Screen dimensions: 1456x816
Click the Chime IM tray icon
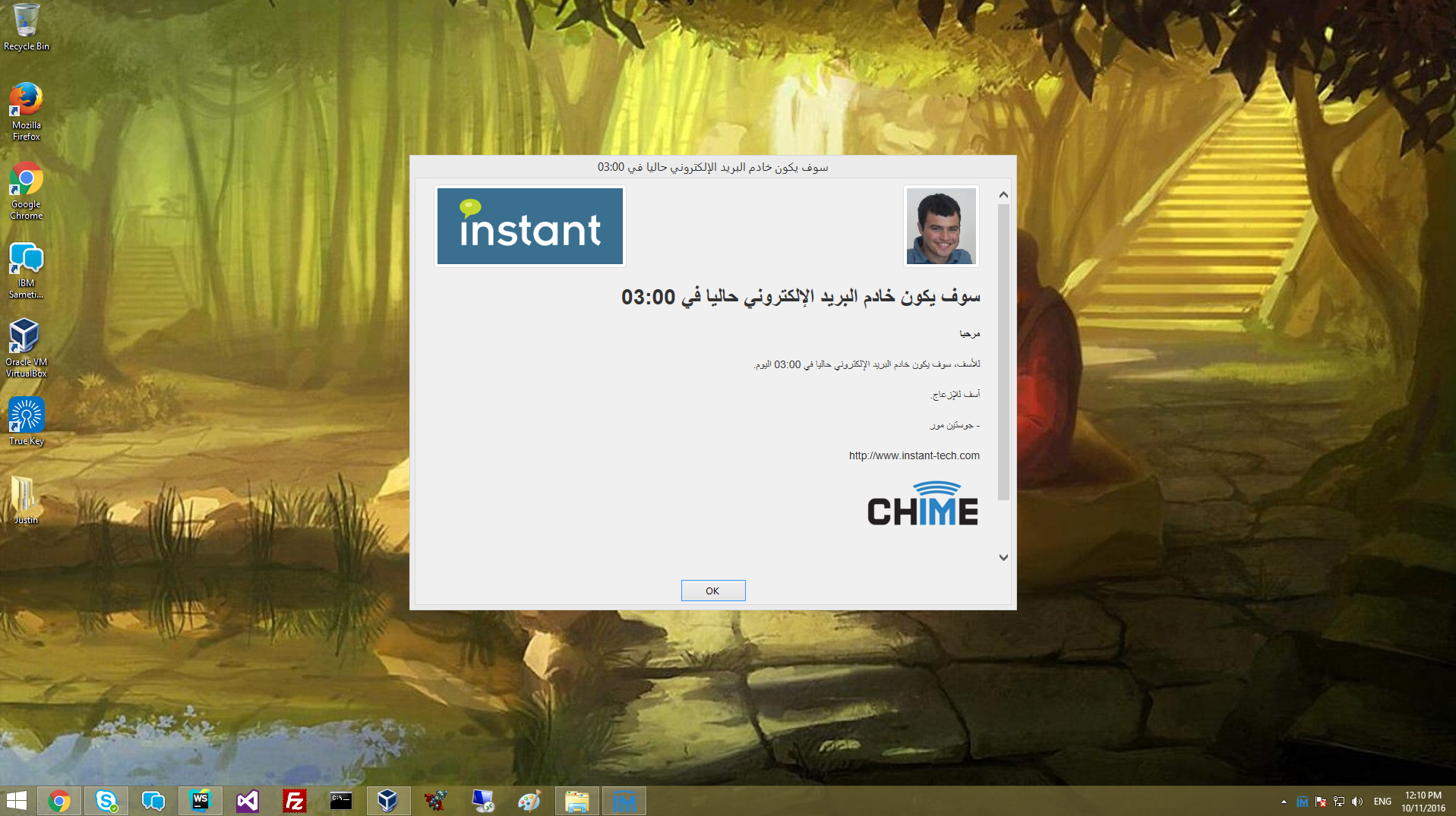[1302, 802]
